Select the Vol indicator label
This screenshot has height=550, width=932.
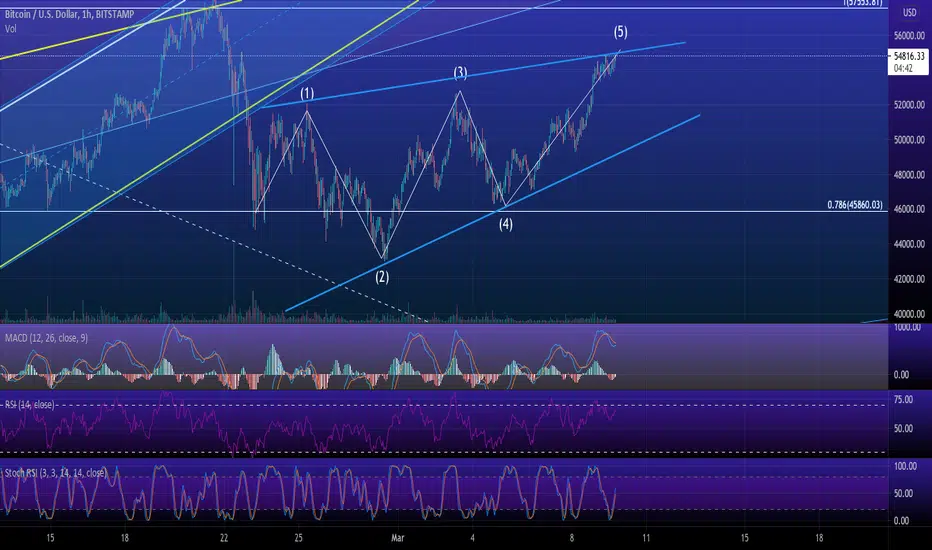tap(11, 29)
